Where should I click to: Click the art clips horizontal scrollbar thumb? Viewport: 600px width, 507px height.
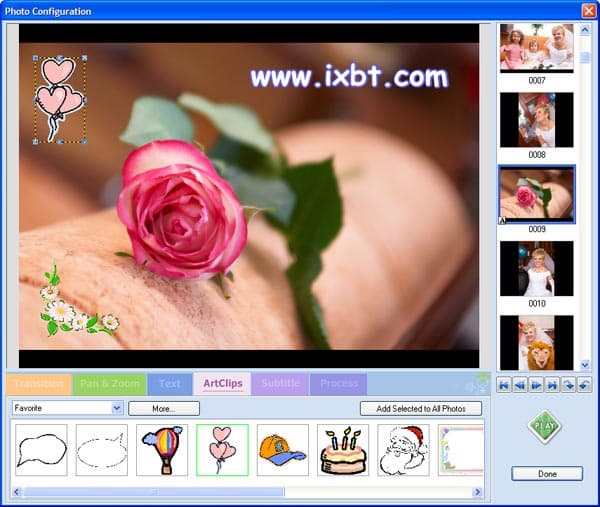pos(153,492)
